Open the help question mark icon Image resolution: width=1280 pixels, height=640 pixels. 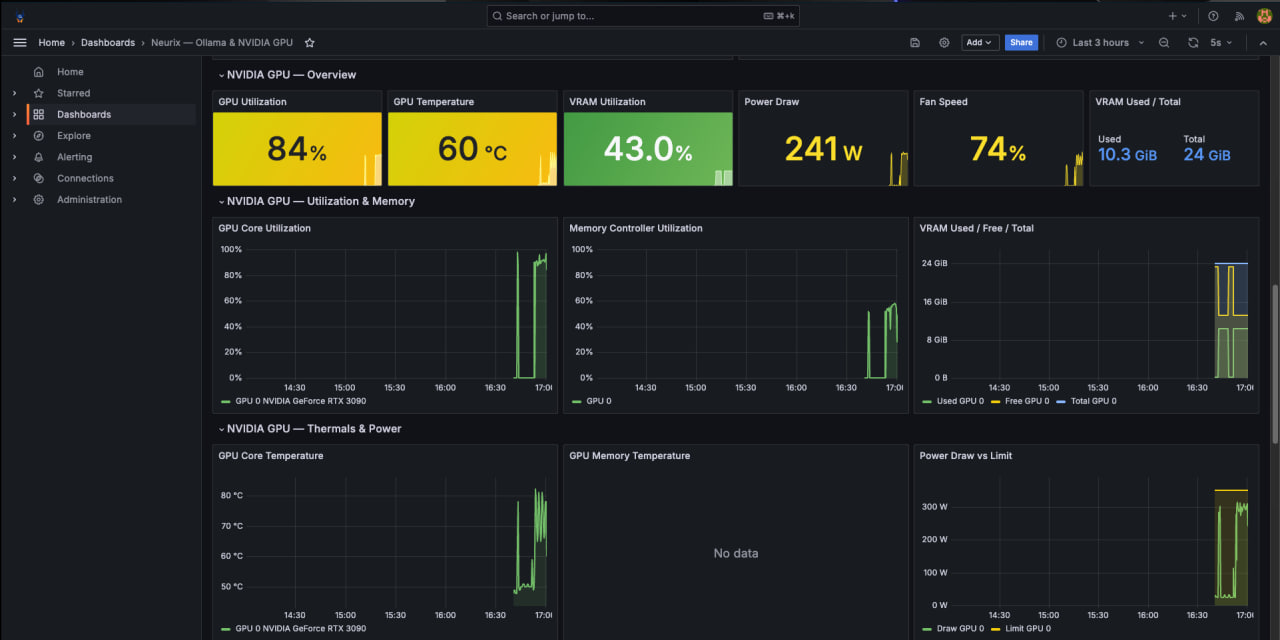1213,16
